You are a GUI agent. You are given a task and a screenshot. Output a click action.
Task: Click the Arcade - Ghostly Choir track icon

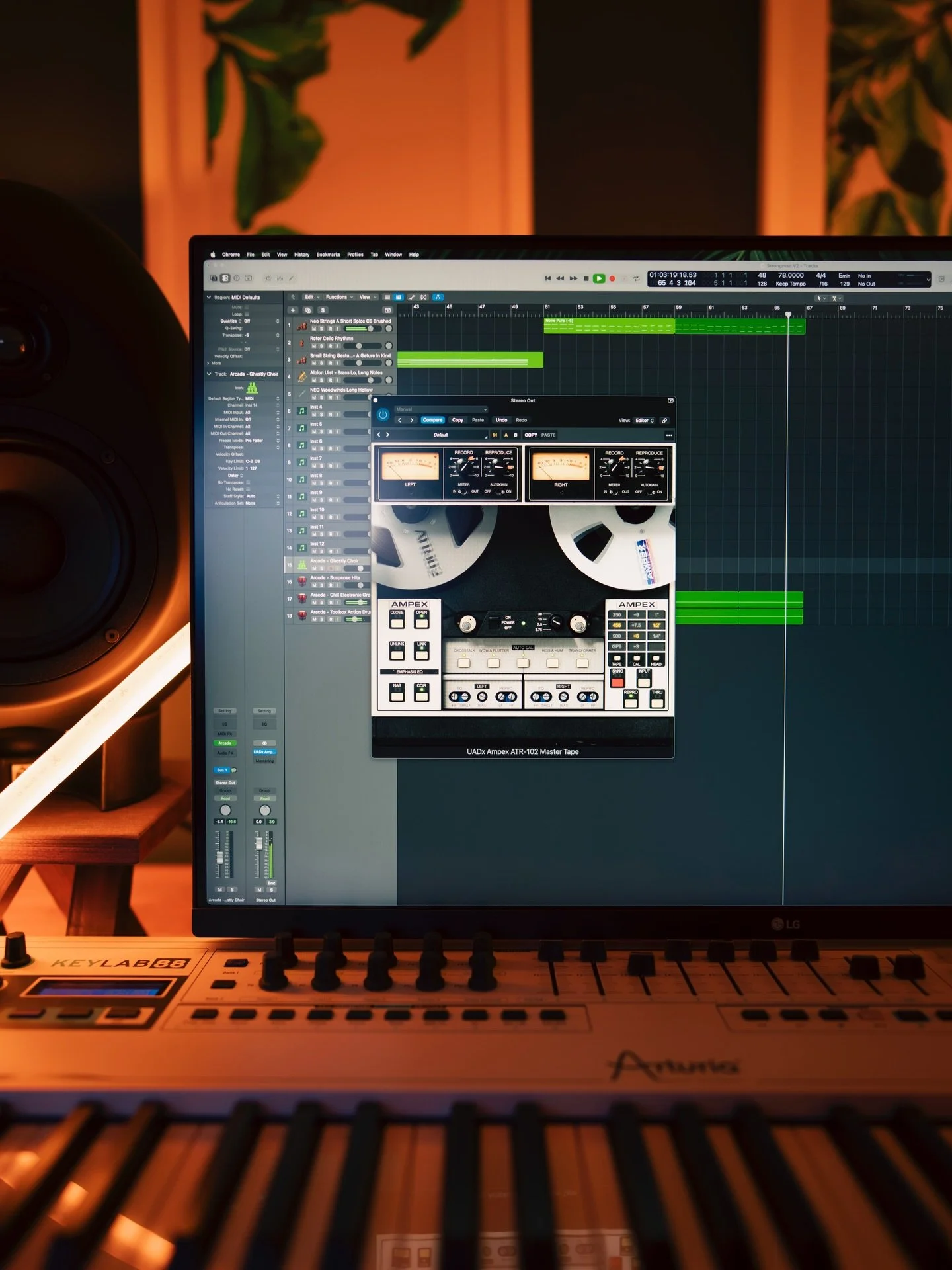click(301, 565)
